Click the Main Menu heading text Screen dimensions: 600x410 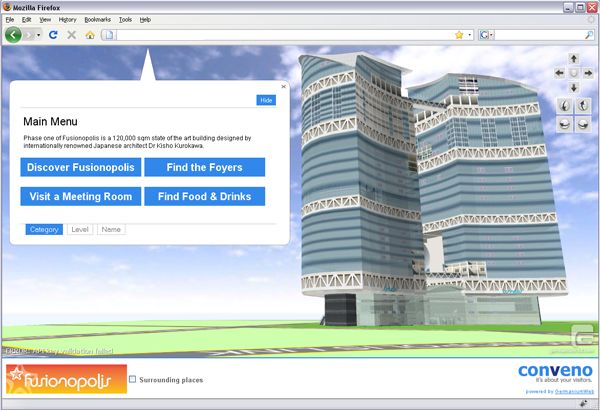click(50, 122)
